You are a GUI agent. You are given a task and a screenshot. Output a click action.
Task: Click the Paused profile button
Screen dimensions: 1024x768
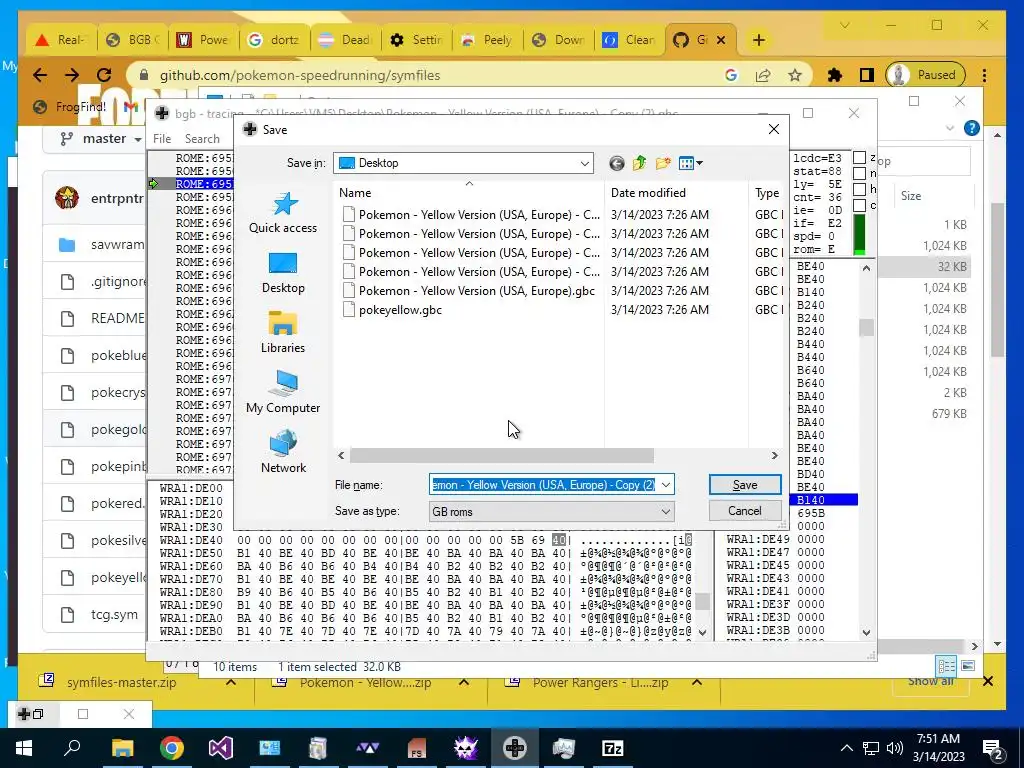coord(923,75)
